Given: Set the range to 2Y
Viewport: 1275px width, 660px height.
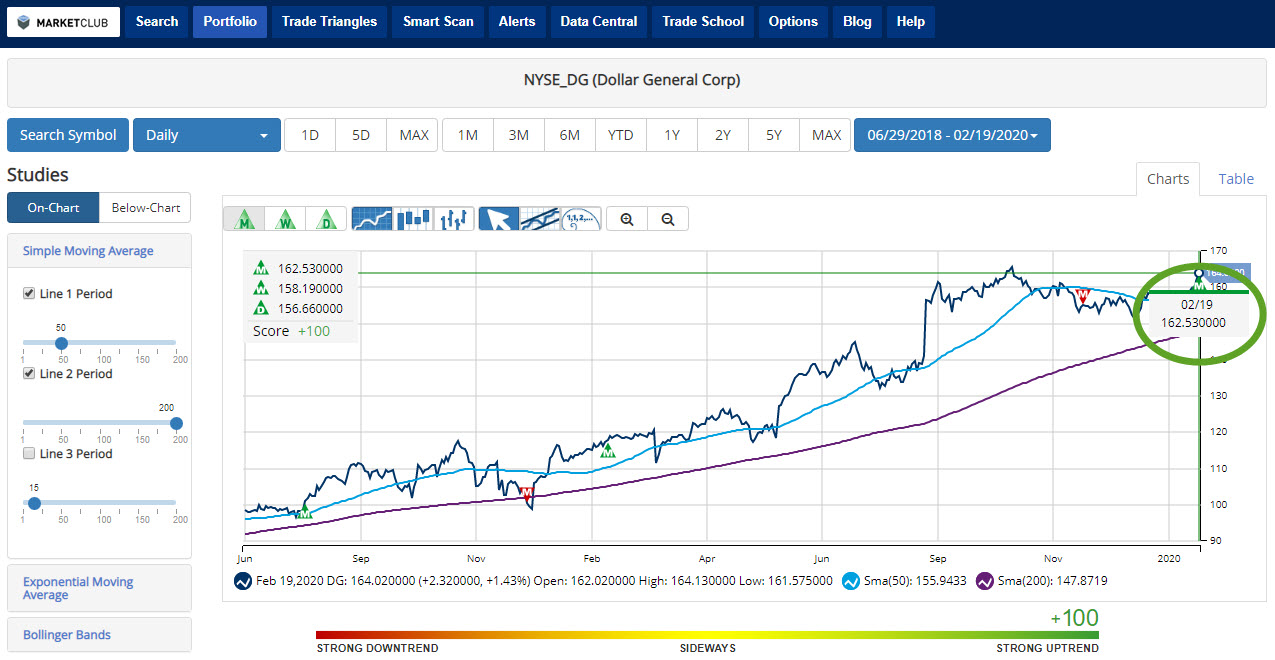Looking at the screenshot, I should [723, 135].
